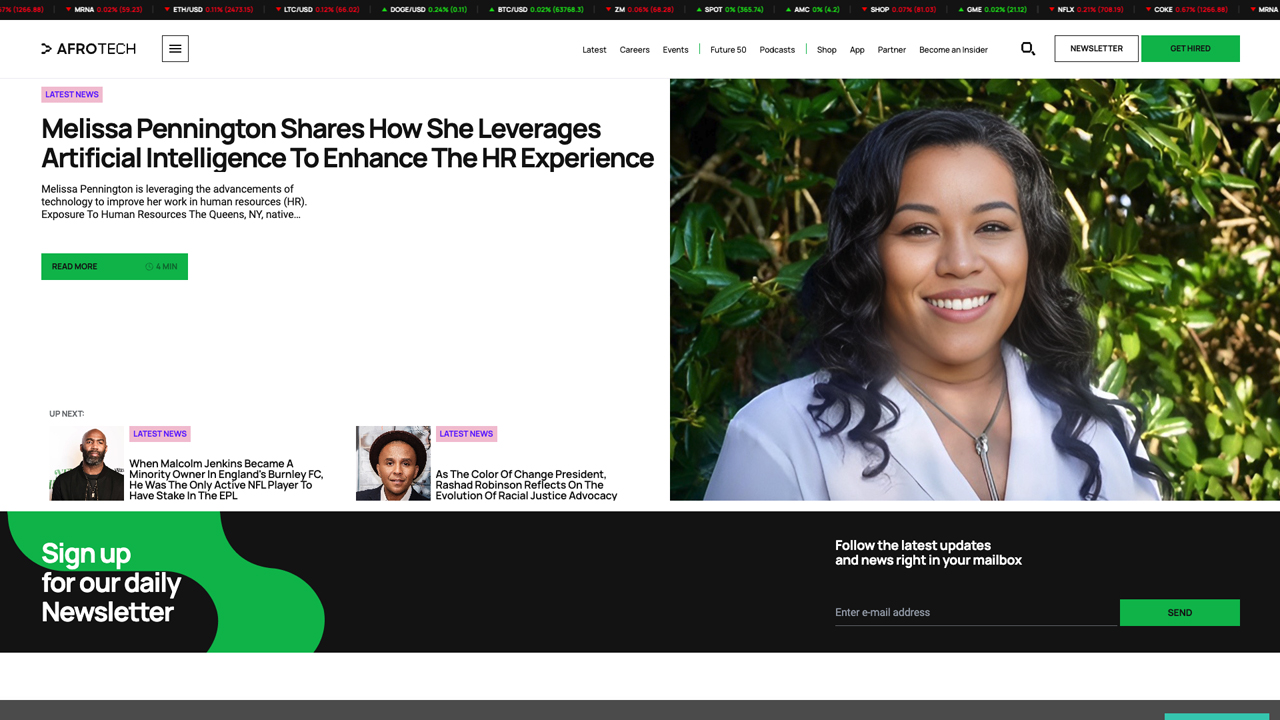Open the Melissa Pennington headline
1280x720 pixels.
(347, 143)
